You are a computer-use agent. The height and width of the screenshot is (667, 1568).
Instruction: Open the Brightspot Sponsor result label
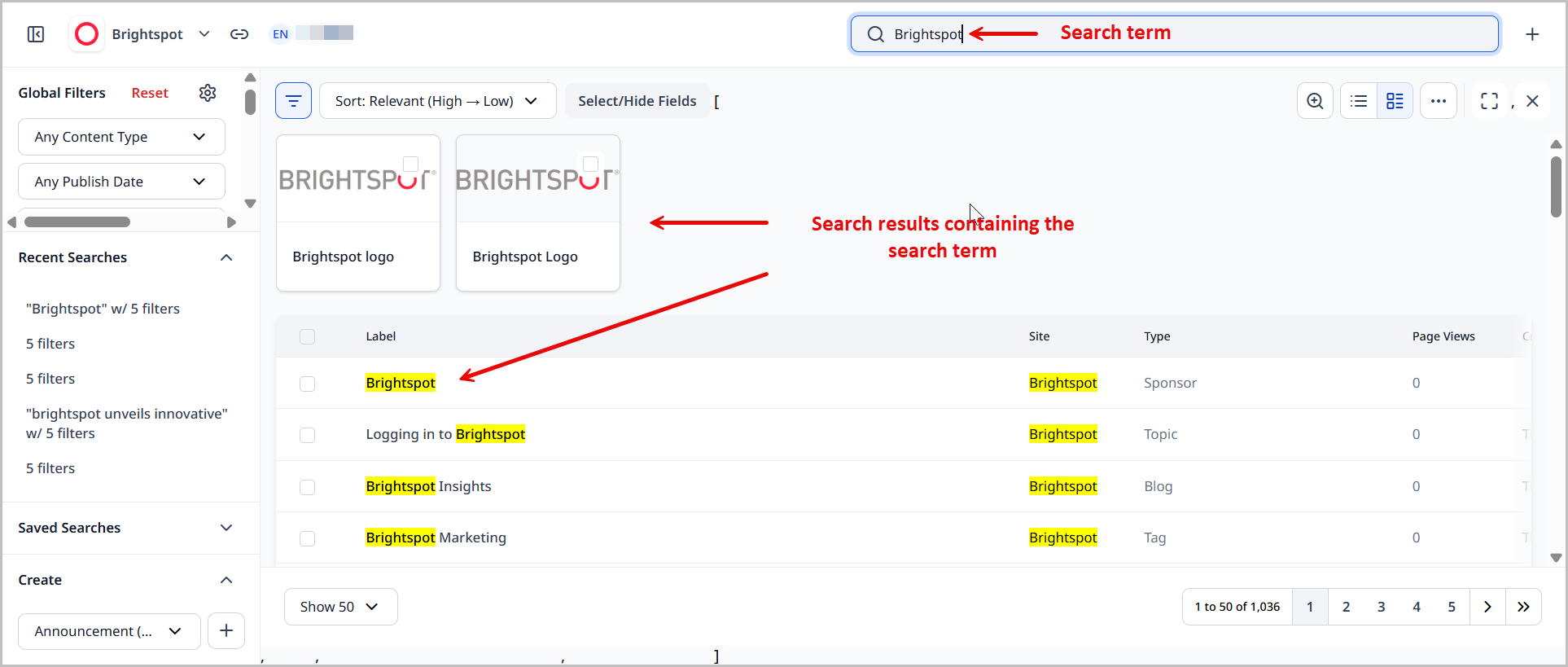(401, 383)
